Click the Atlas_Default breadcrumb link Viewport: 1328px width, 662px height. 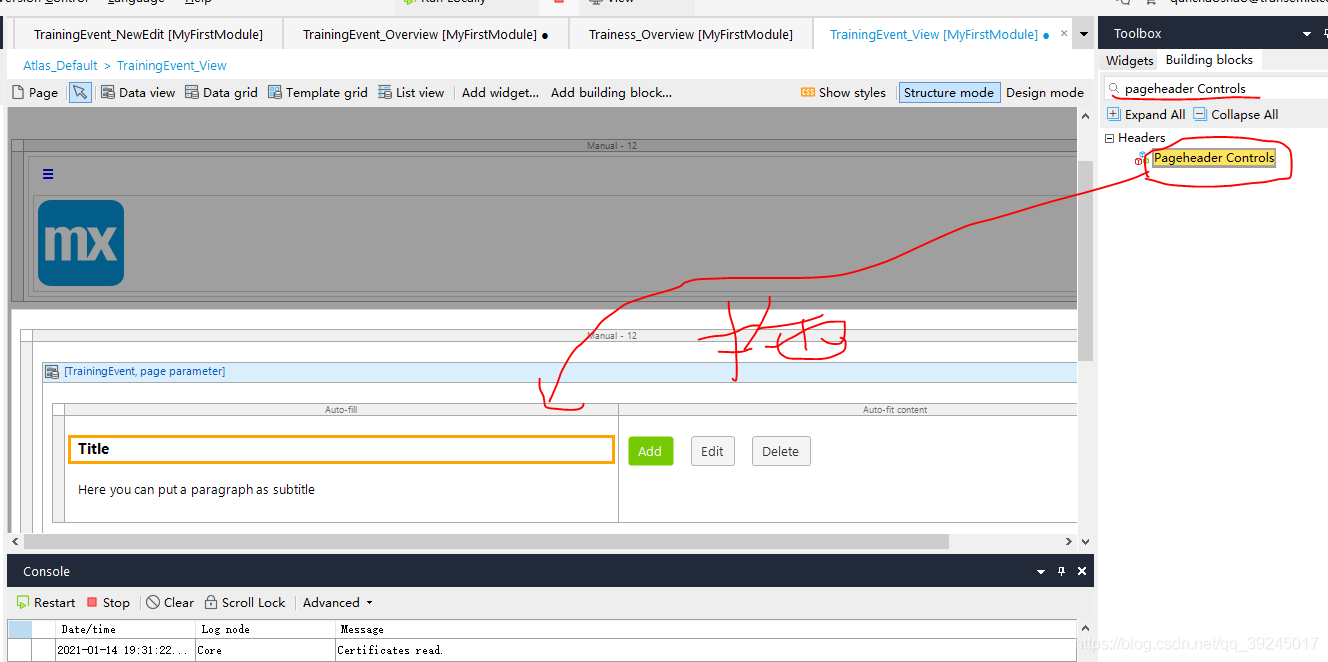60,66
